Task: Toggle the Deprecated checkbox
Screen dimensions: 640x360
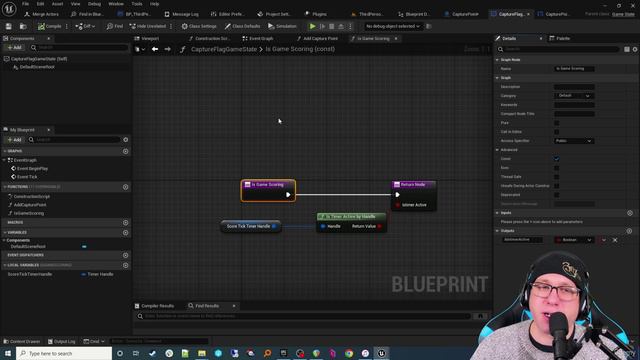Action: click(557, 195)
